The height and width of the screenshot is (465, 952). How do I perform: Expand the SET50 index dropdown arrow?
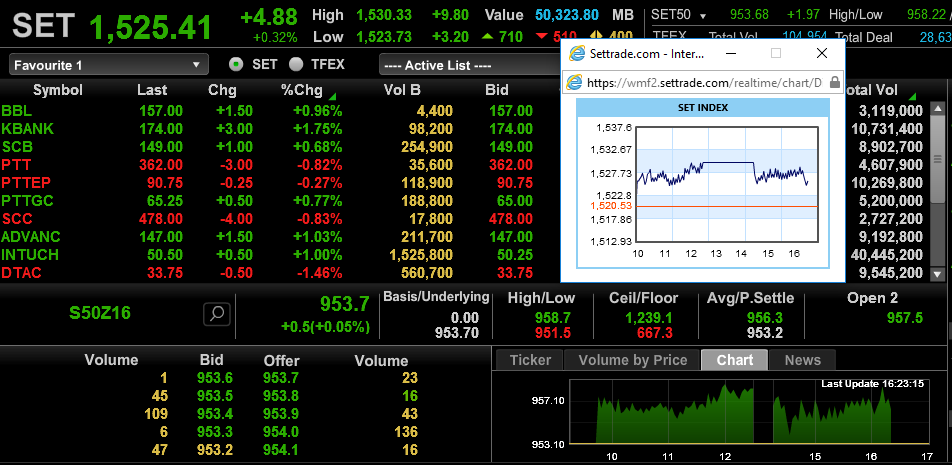[x=703, y=16]
